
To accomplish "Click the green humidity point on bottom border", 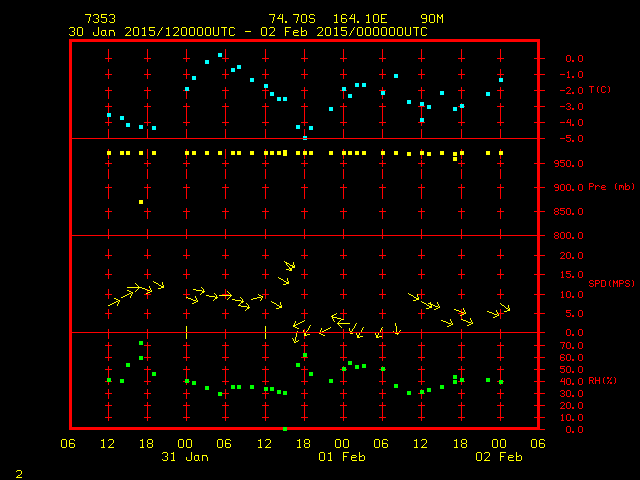I will tap(285, 429).
